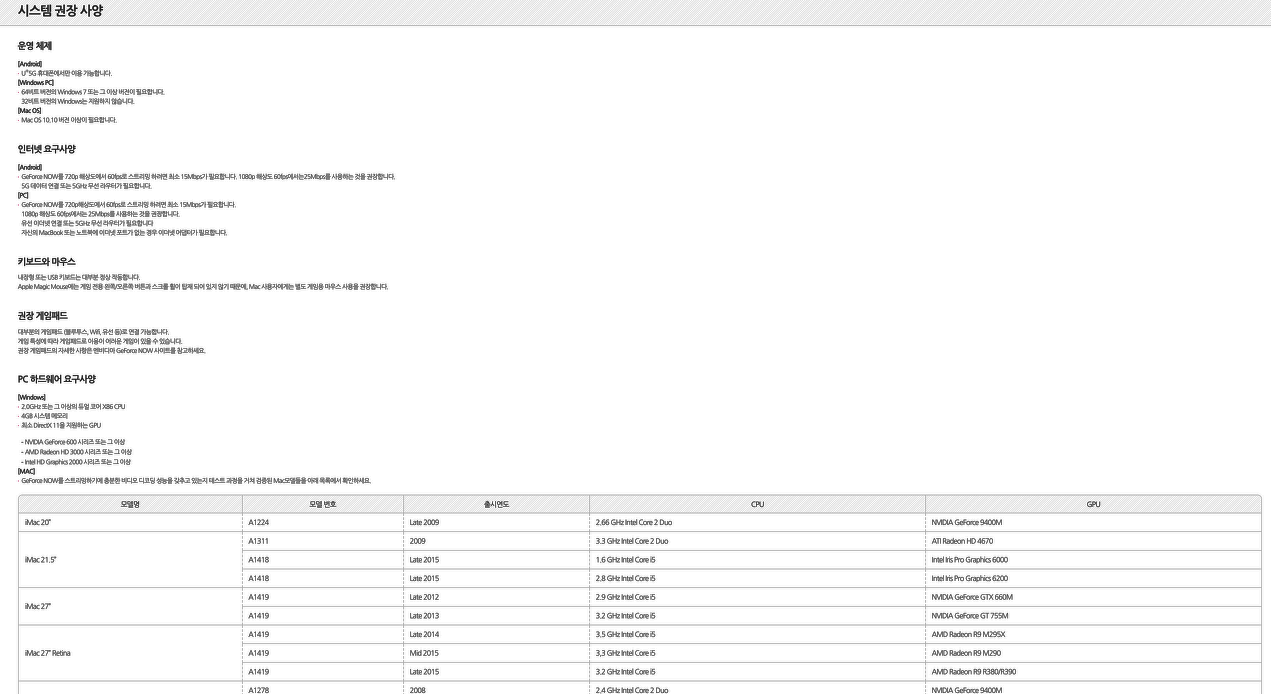The width and height of the screenshot is (1271, 694).
Task: Click the 모델 번호 column header
Action: point(322,504)
